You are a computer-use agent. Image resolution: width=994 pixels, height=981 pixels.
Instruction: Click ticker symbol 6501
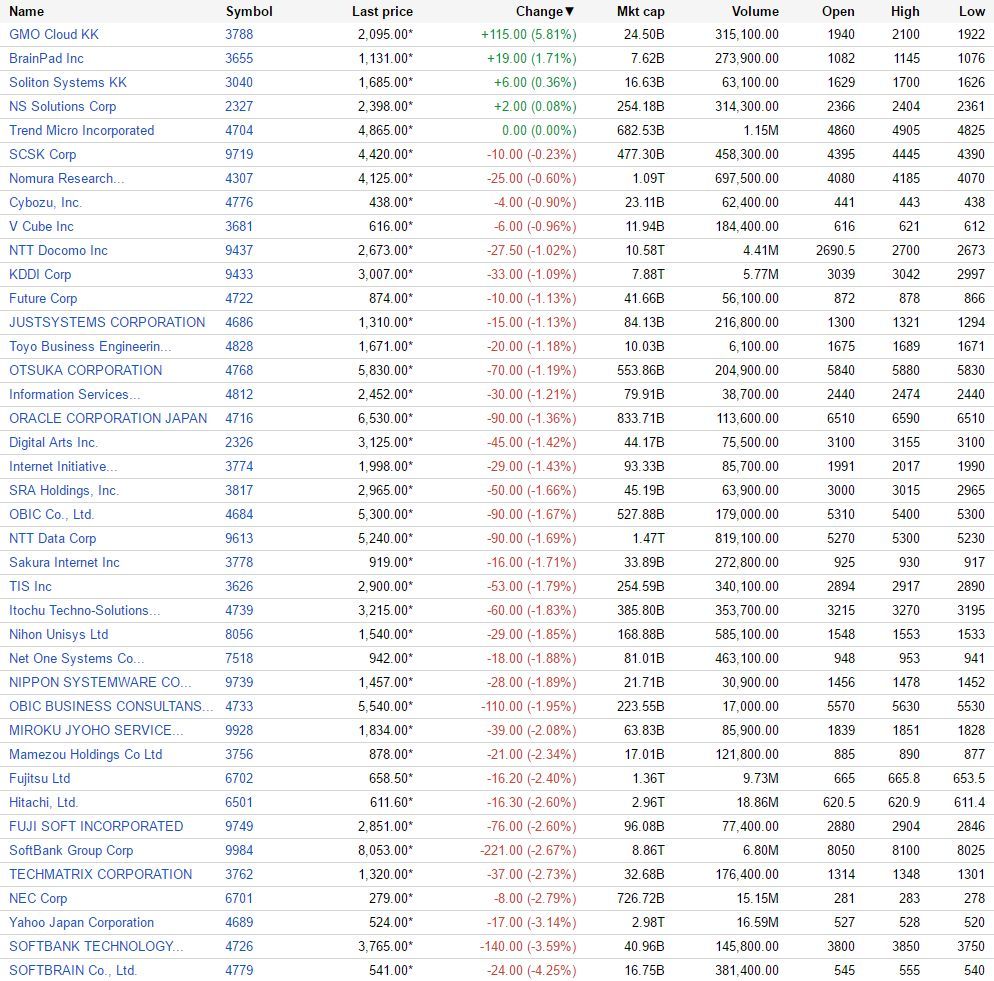(239, 803)
